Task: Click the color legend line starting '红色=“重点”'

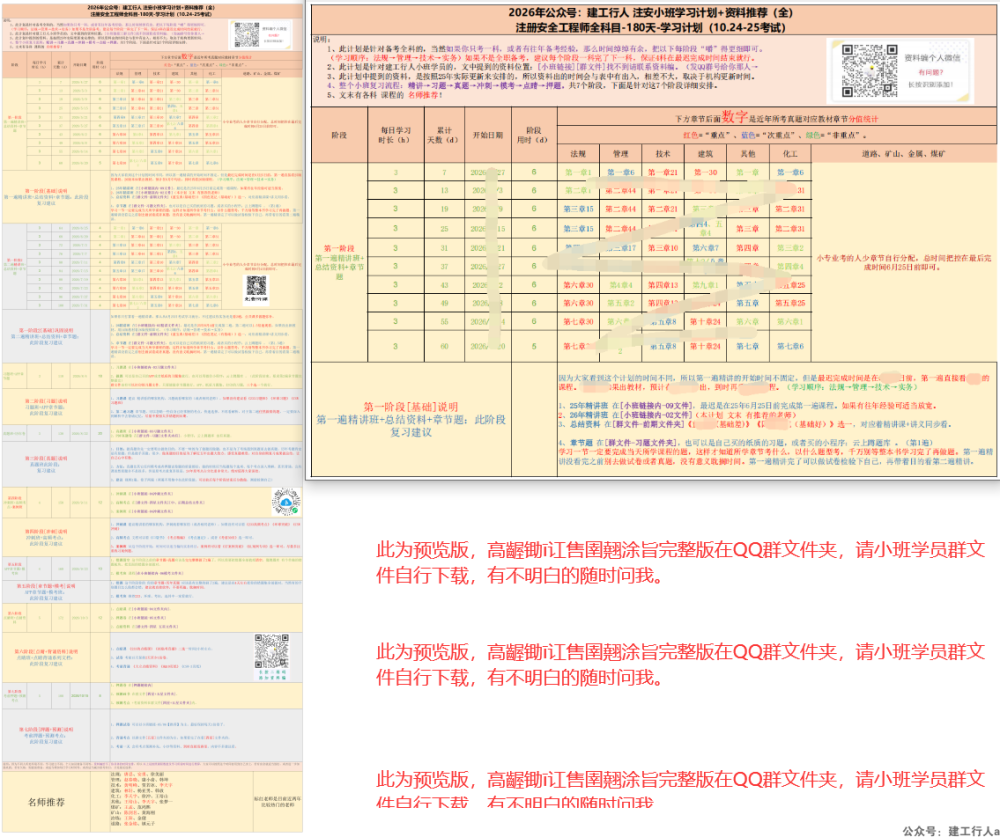Action: pyautogui.click(x=776, y=135)
